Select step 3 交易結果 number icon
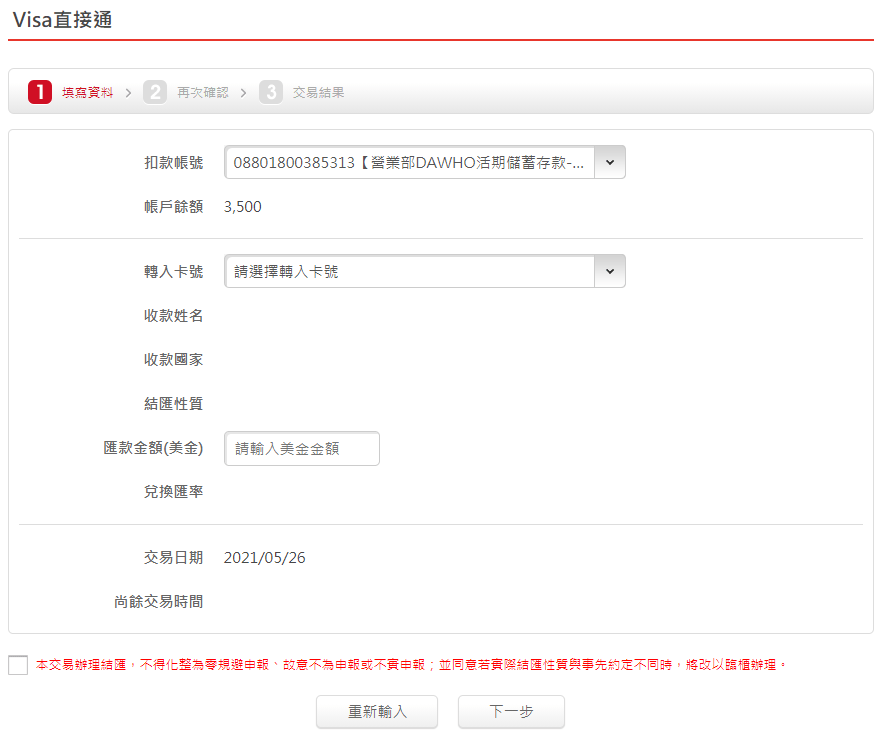 [271, 92]
